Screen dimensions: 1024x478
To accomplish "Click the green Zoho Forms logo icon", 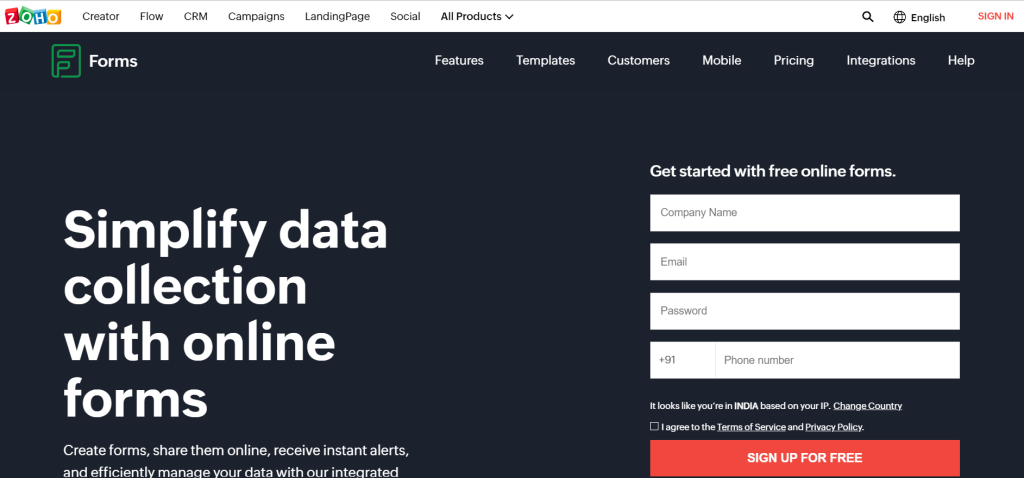I will [66, 61].
